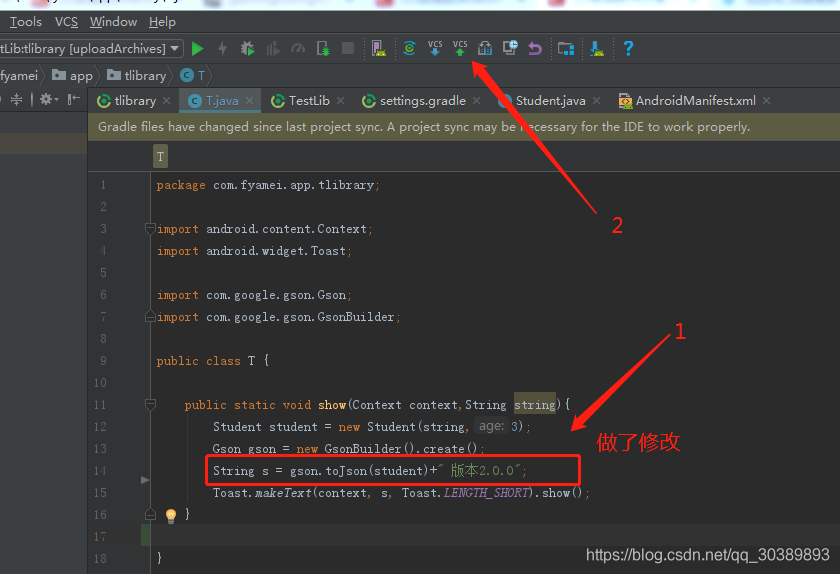Open the Window menu
The image size is (840, 574).
tap(114, 22)
